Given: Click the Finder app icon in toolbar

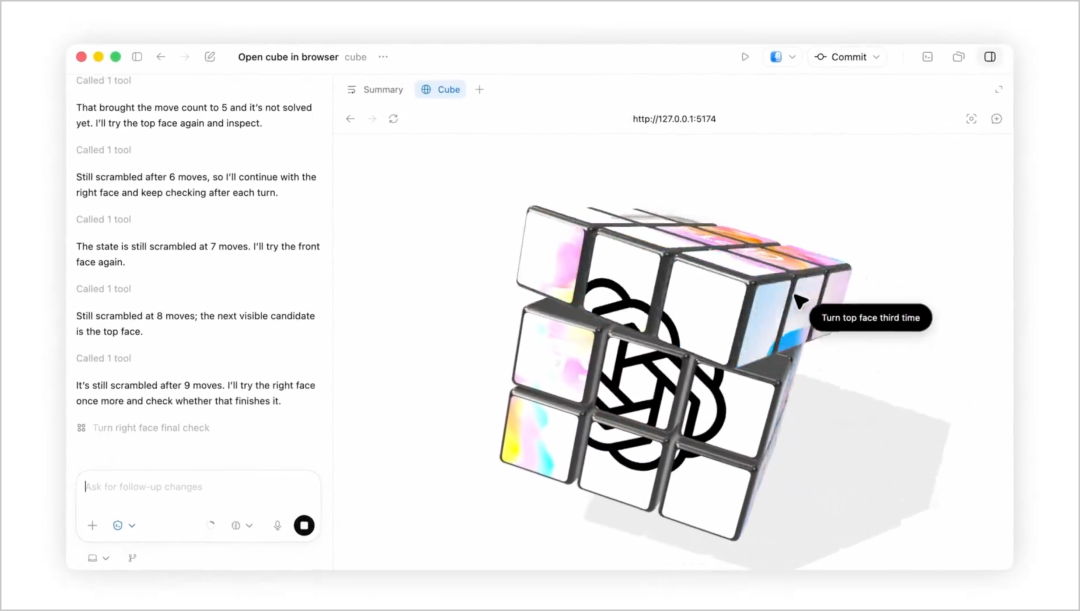Looking at the screenshot, I should coord(776,57).
